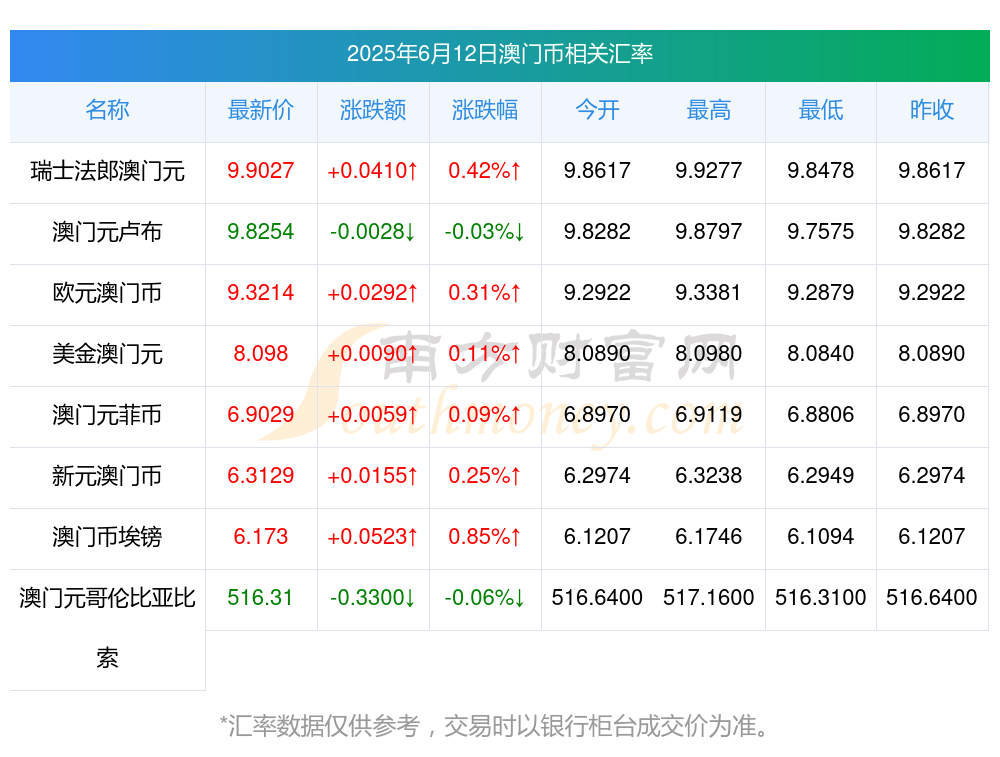Image resolution: width=1000 pixels, height=757 pixels.
Task: Click highest value 8.0980
Action: click(709, 353)
